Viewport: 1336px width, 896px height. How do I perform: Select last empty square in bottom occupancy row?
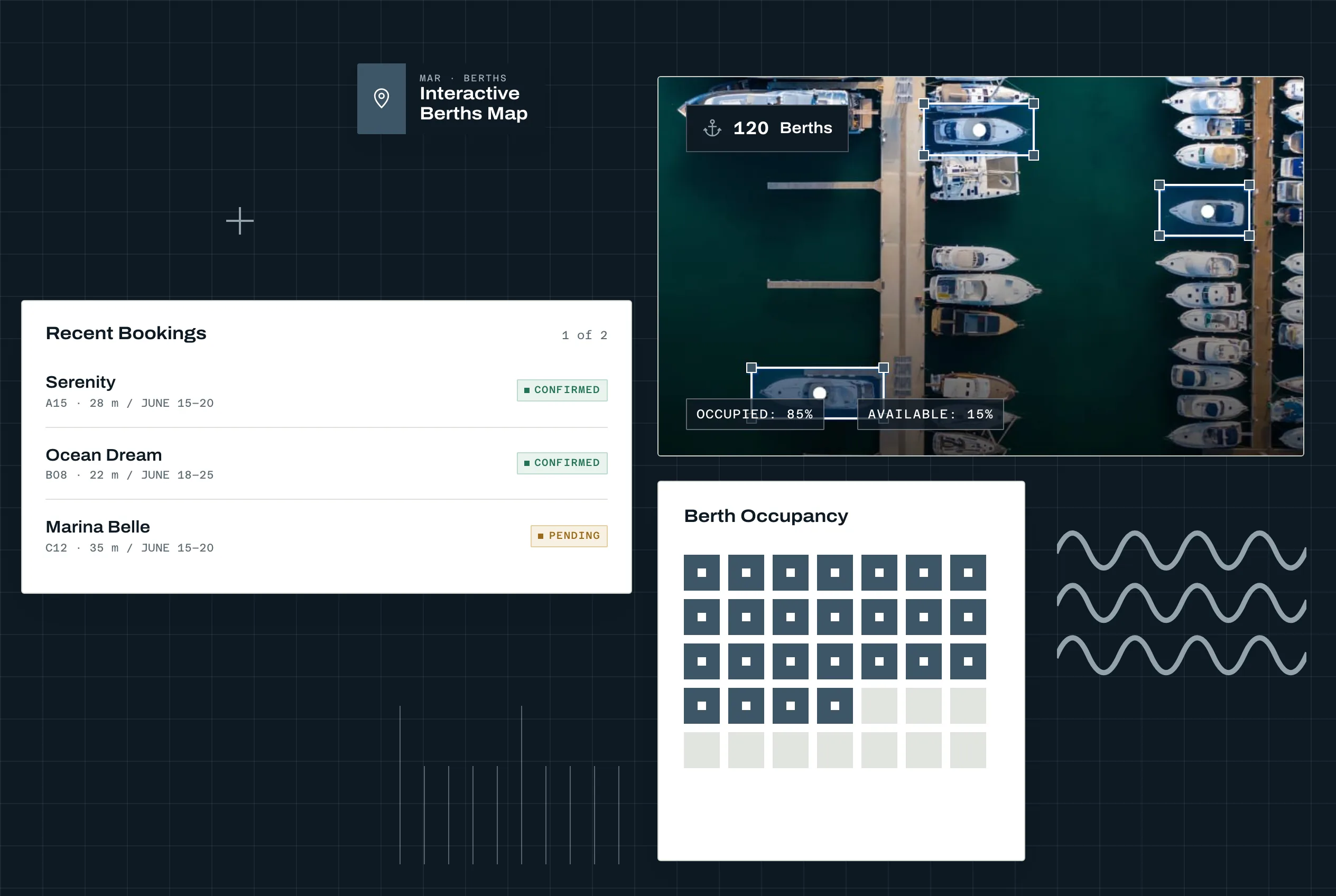coord(968,750)
